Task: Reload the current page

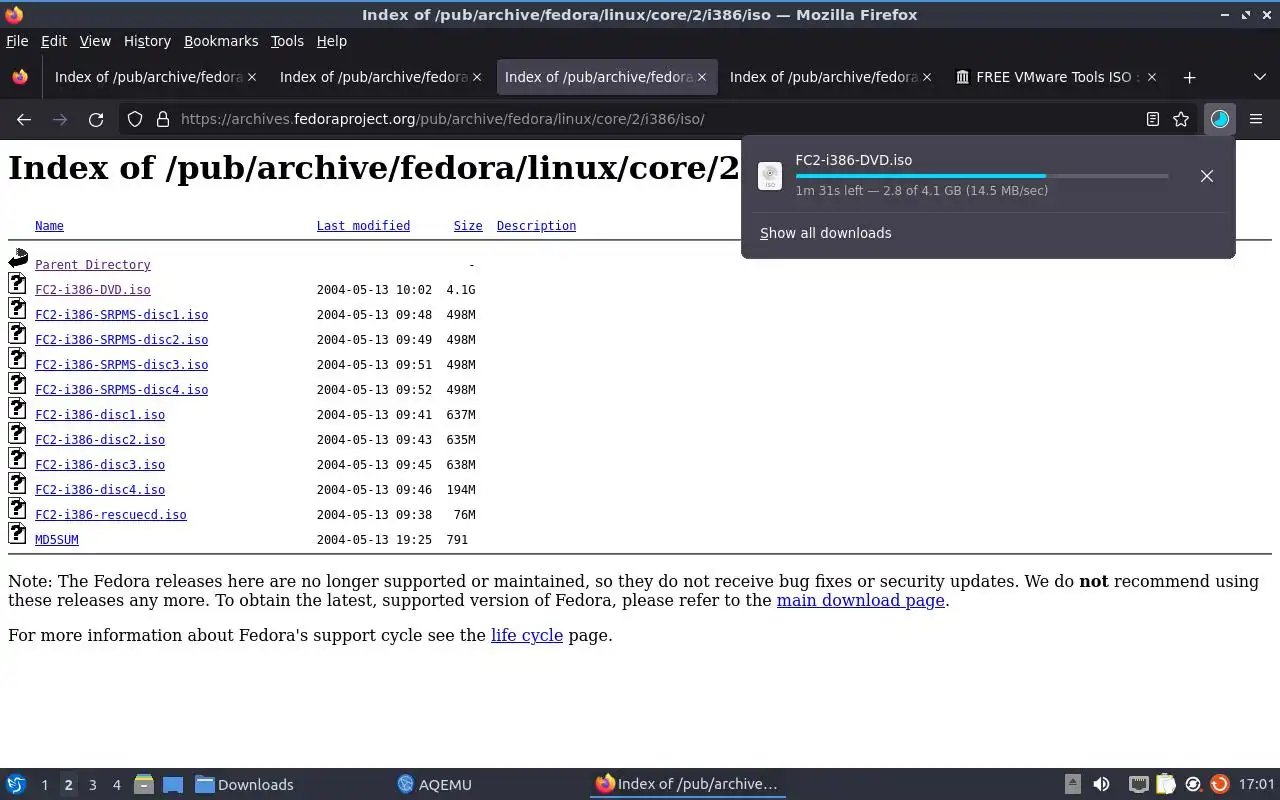Action: [x=96, y=119]
